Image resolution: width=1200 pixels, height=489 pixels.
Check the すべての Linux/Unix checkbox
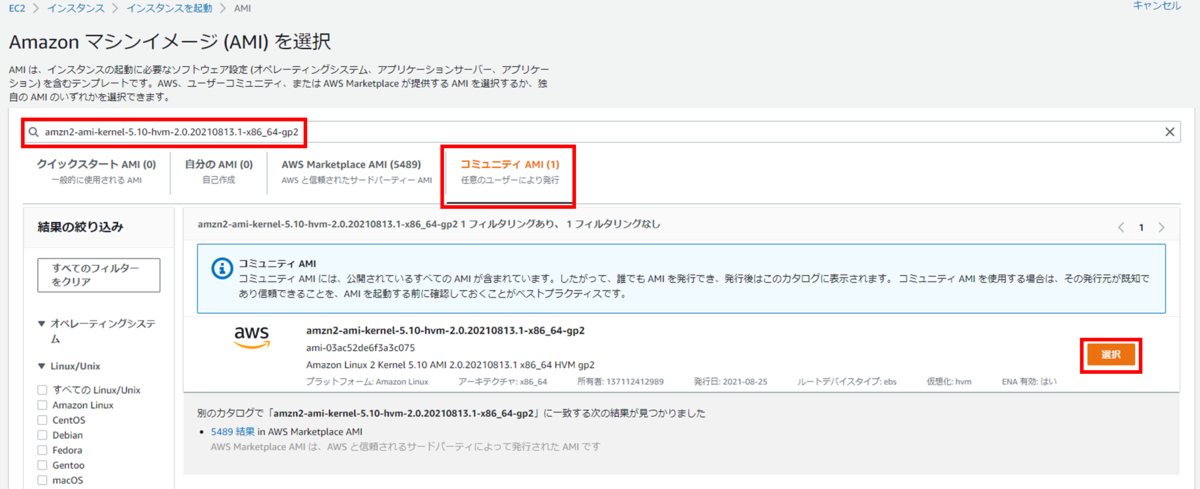[x=42, y=390]
